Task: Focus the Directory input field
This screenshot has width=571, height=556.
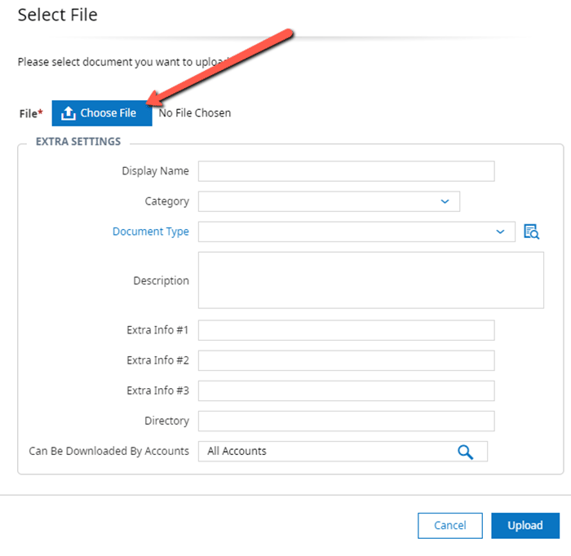Action: tap(346, 421)
